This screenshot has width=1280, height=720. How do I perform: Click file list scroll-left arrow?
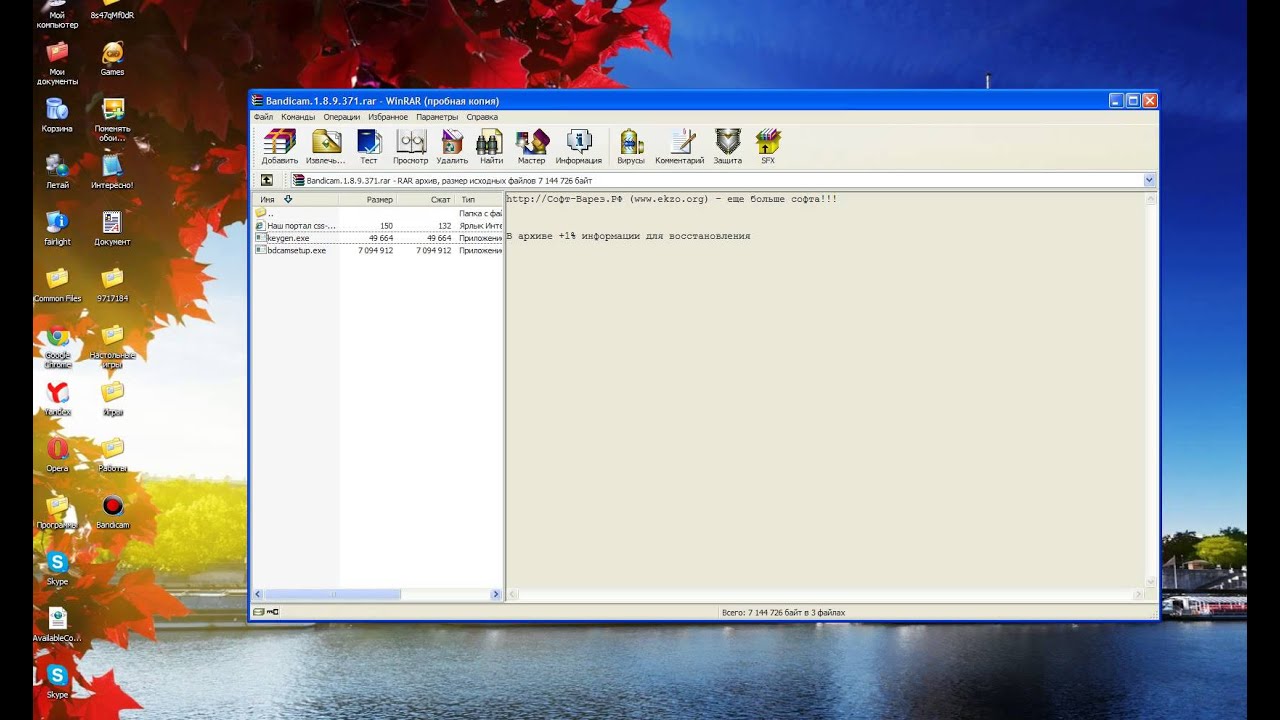[259, 594]
